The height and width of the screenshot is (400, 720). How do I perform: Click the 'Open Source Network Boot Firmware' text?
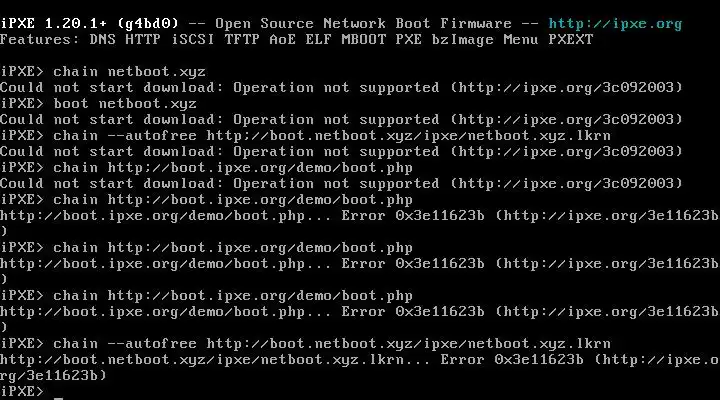coord(363,24)
